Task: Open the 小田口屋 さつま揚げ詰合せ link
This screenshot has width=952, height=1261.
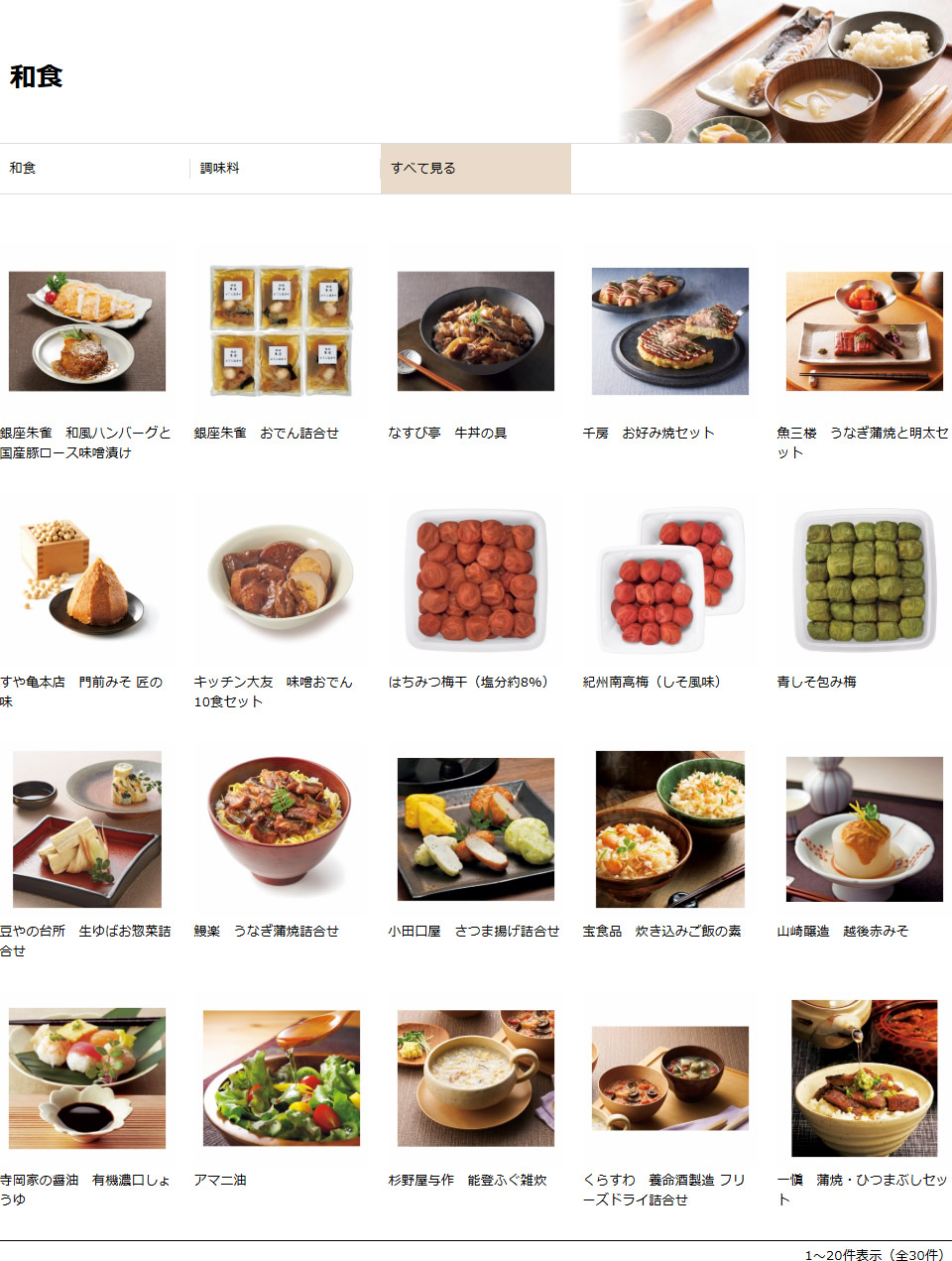Action: 474,932
